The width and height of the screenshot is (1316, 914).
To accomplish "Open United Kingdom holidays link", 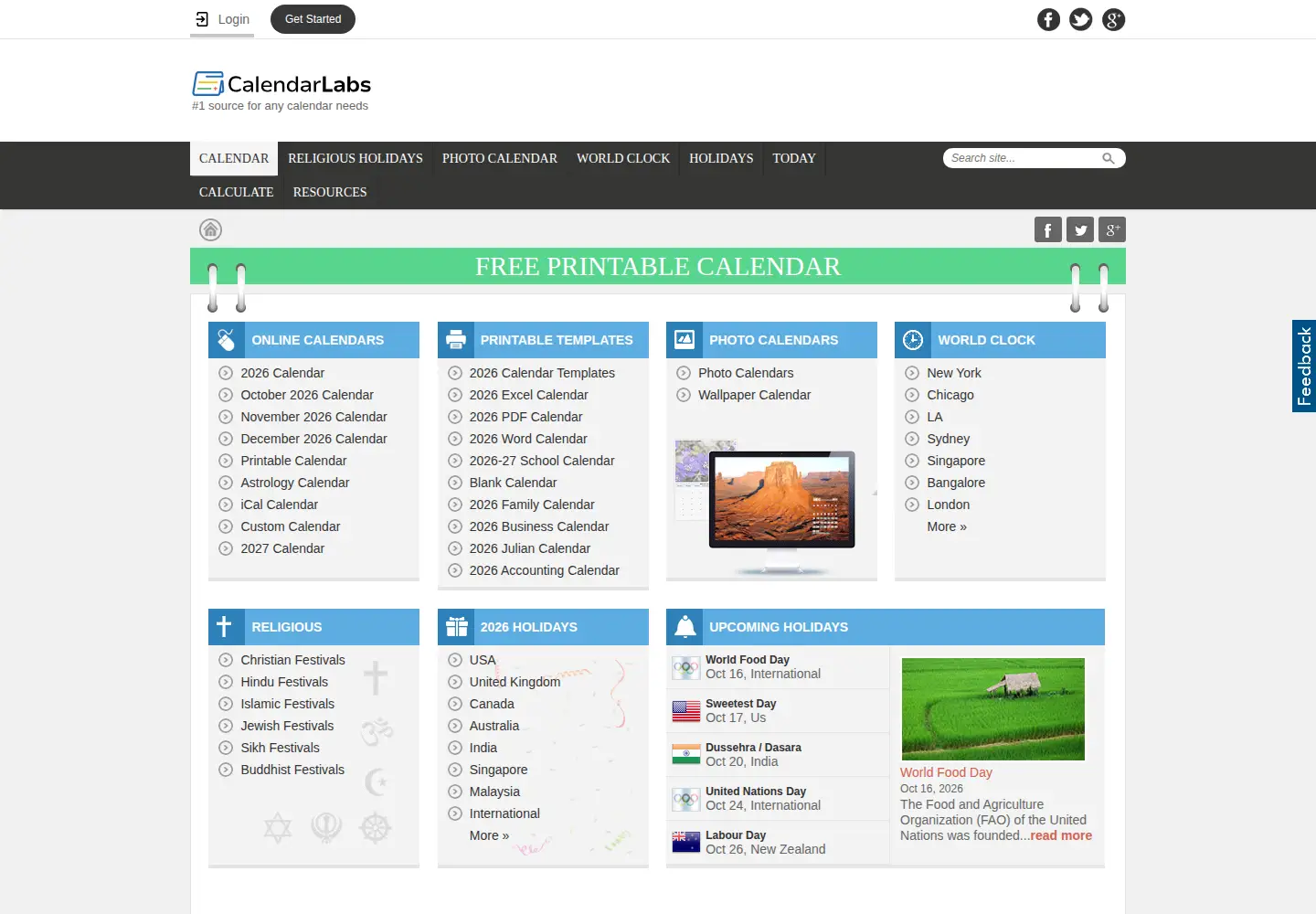I will click(x=515, y=682).
